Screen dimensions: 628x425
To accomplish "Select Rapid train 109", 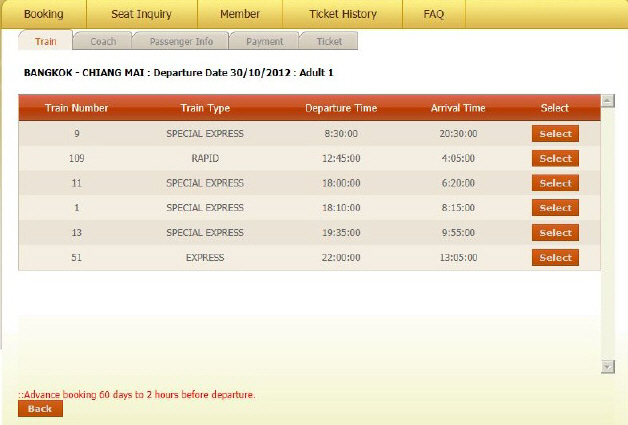I will 555,159.
